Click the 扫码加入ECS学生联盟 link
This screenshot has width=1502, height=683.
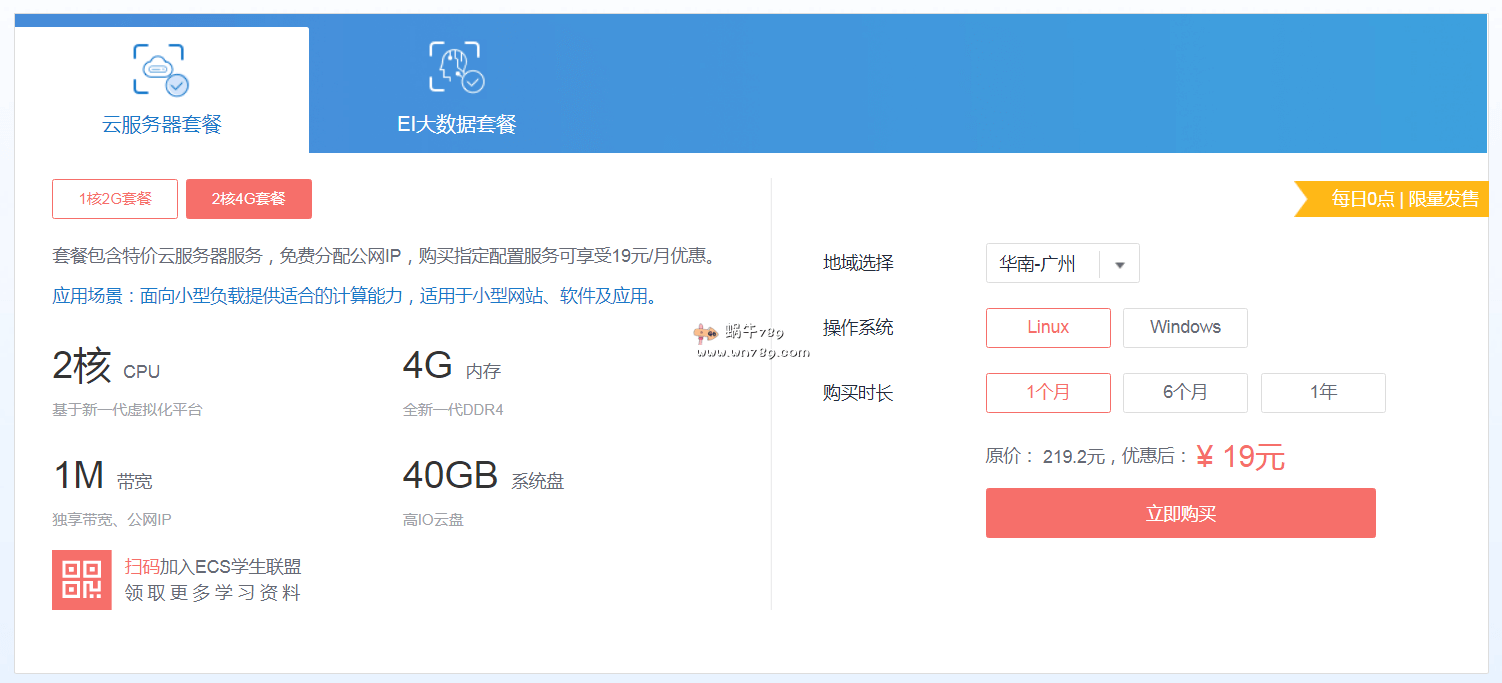click(x=213, y=567)
